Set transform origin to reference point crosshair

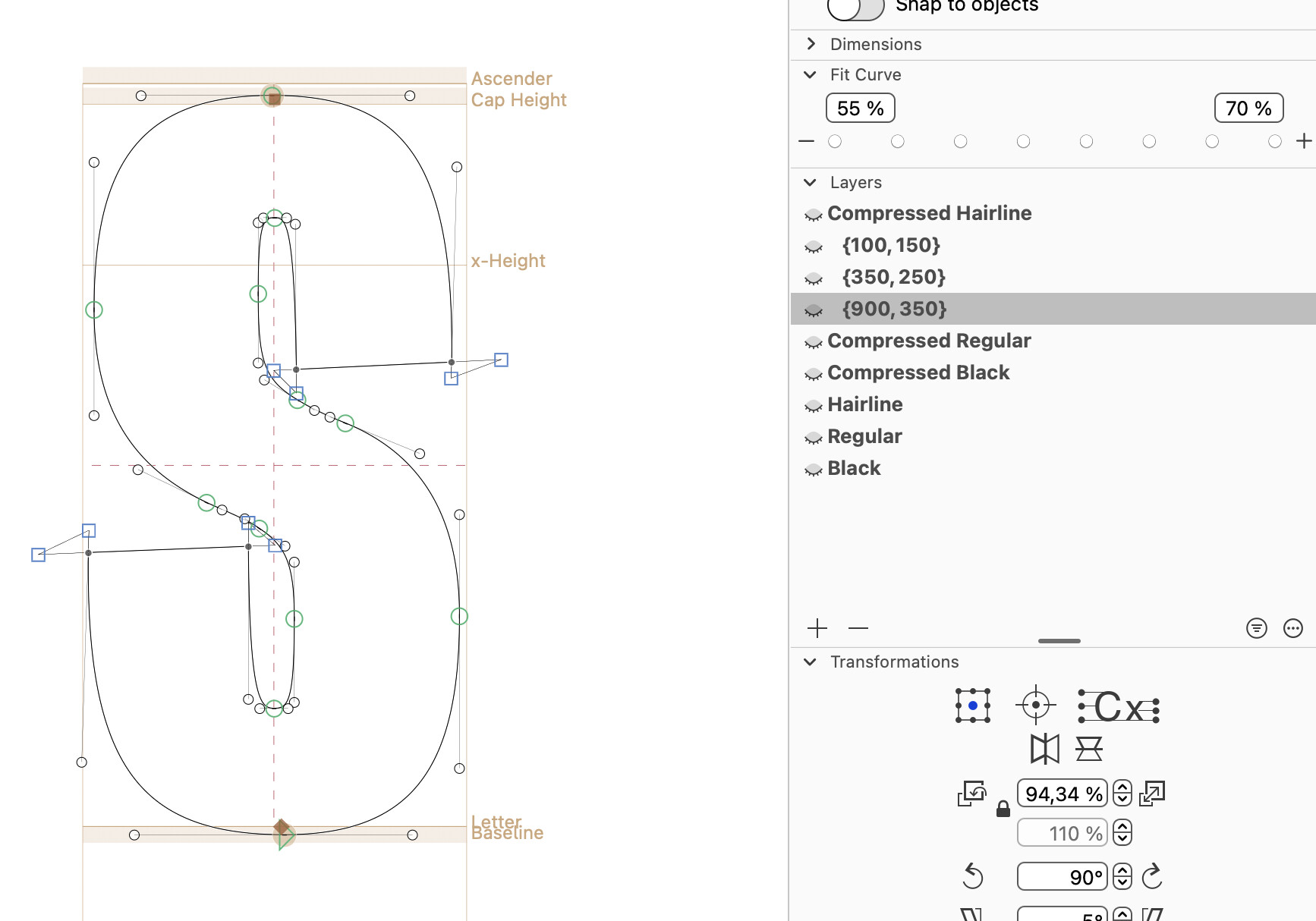(x=1035, y=705)
